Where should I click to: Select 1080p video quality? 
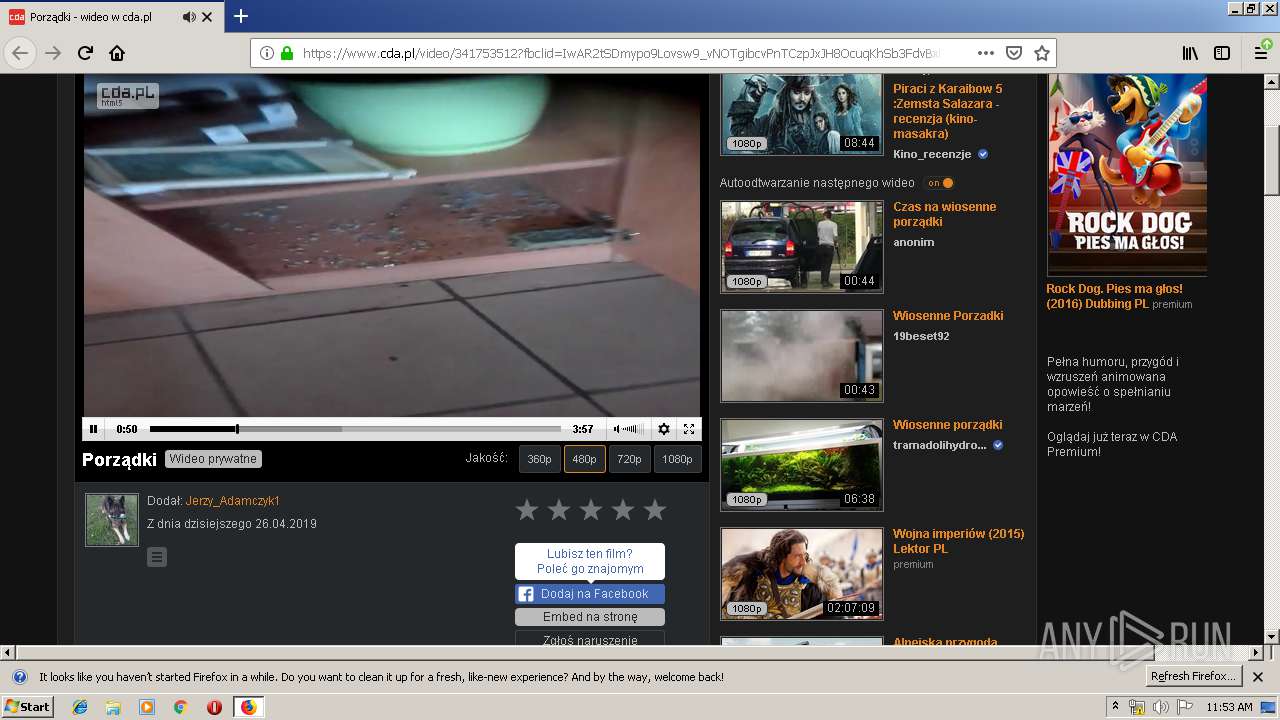point(677,459)
